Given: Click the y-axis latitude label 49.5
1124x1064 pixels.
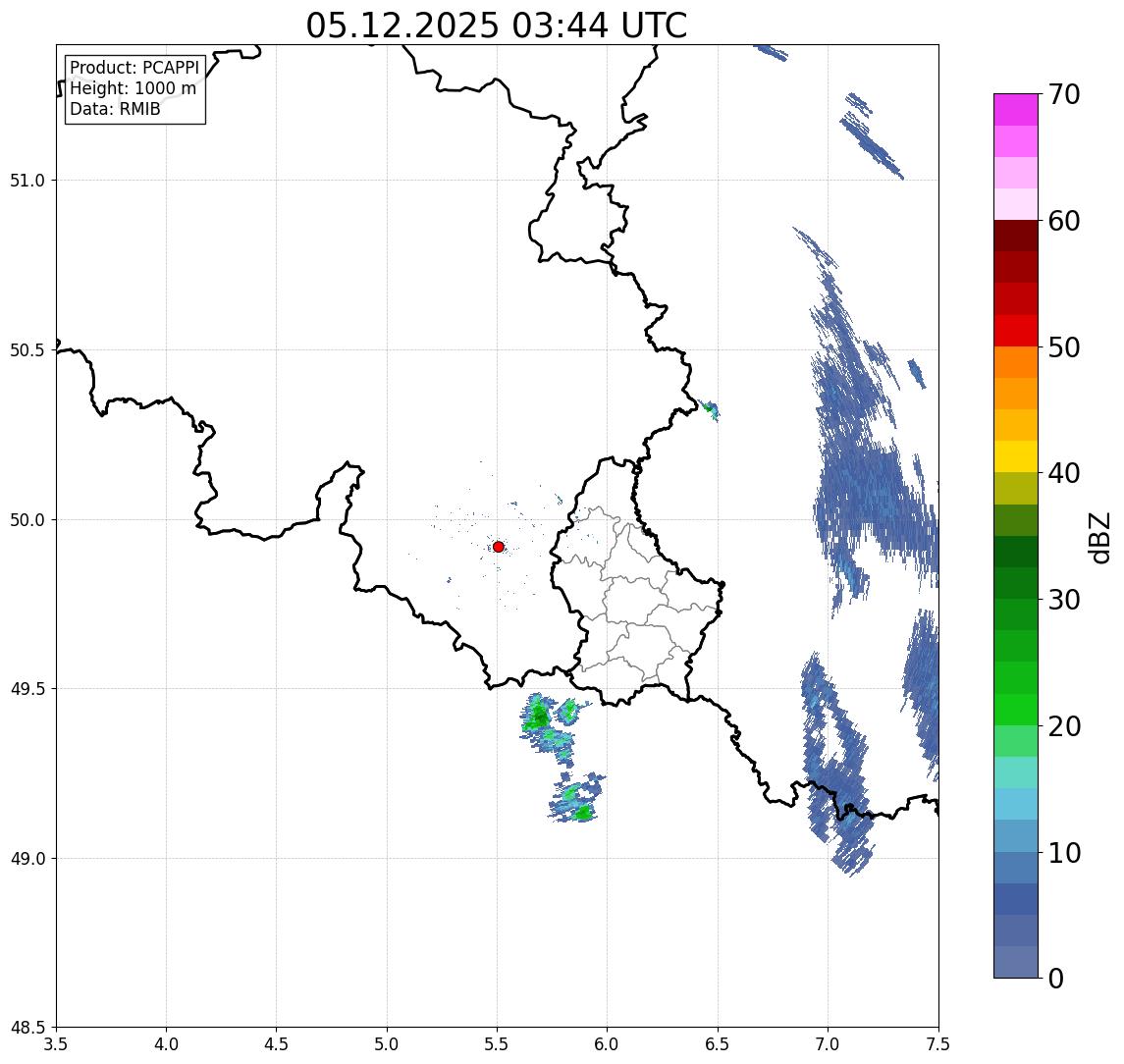Looking at the screenshot, I should (x=27, y=689).
